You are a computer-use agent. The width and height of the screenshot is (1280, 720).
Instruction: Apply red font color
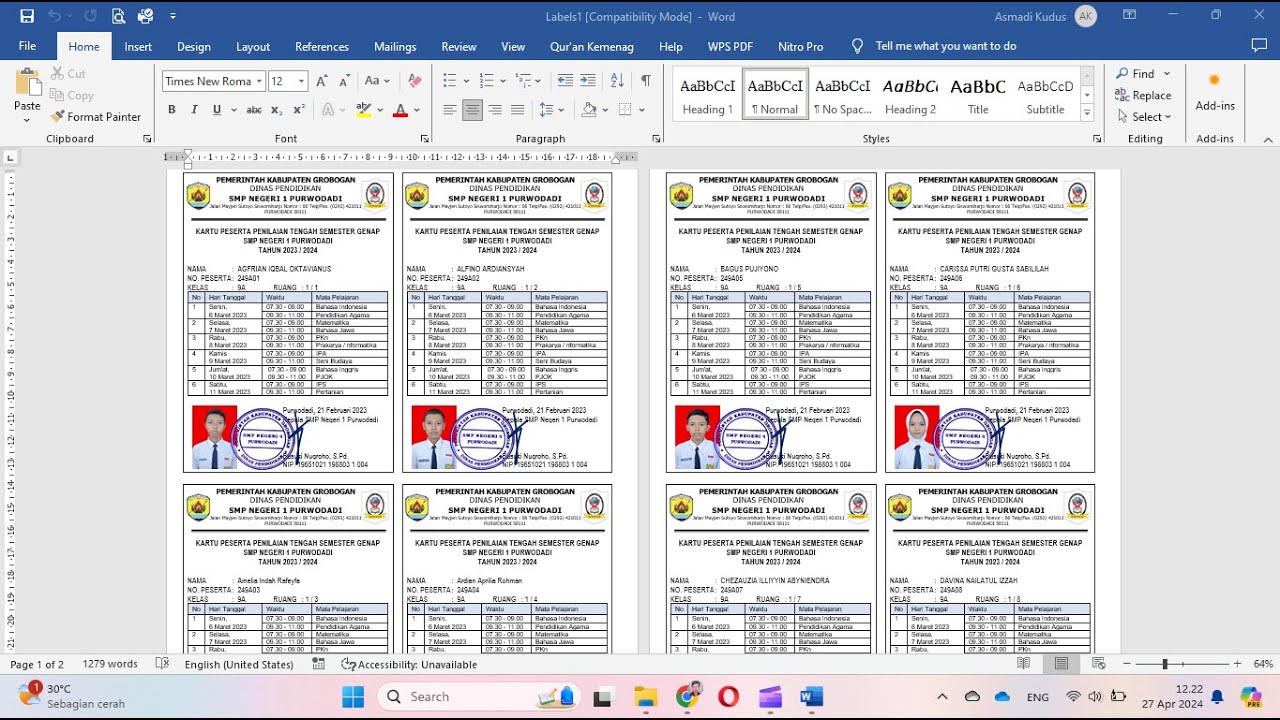click(401, 110)
